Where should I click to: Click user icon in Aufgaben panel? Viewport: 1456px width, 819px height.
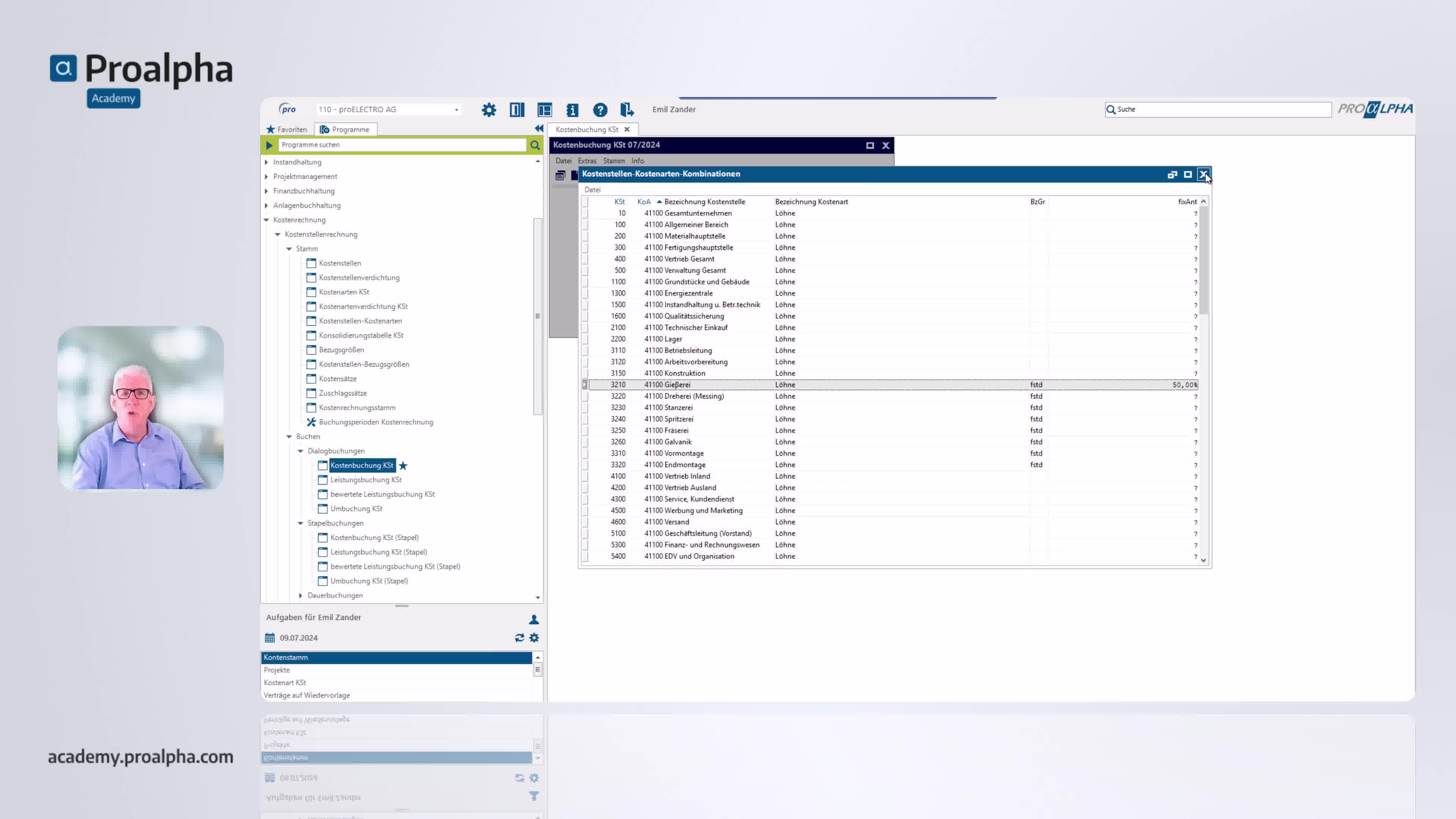pyautogui.click(x=533, y=620)
